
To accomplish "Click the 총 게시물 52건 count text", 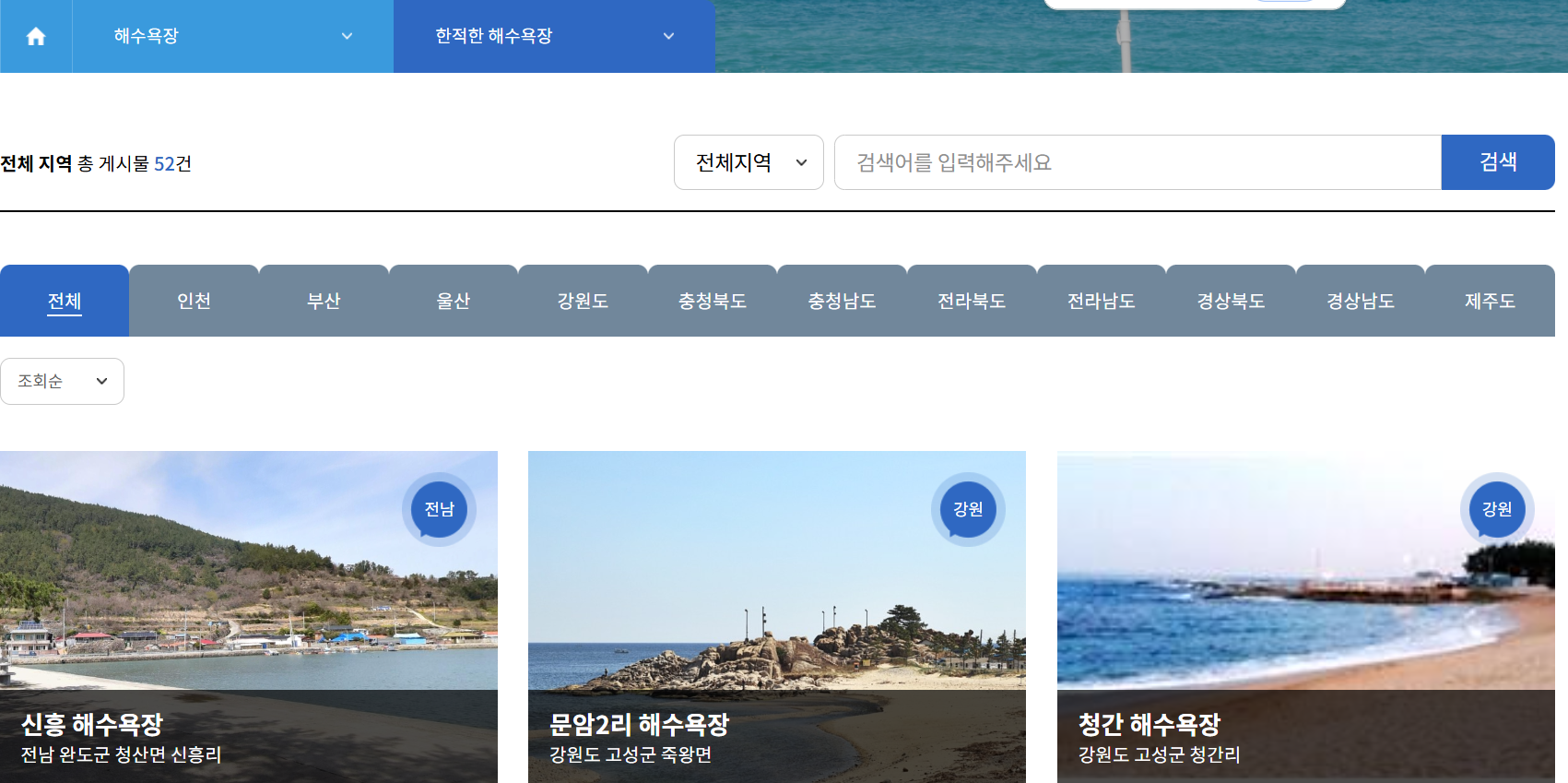I will (x=135, y=163).
